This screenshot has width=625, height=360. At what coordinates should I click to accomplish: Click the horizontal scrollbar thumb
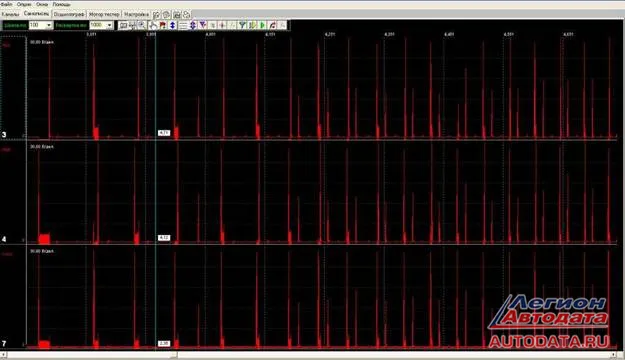tap(175, 354)
